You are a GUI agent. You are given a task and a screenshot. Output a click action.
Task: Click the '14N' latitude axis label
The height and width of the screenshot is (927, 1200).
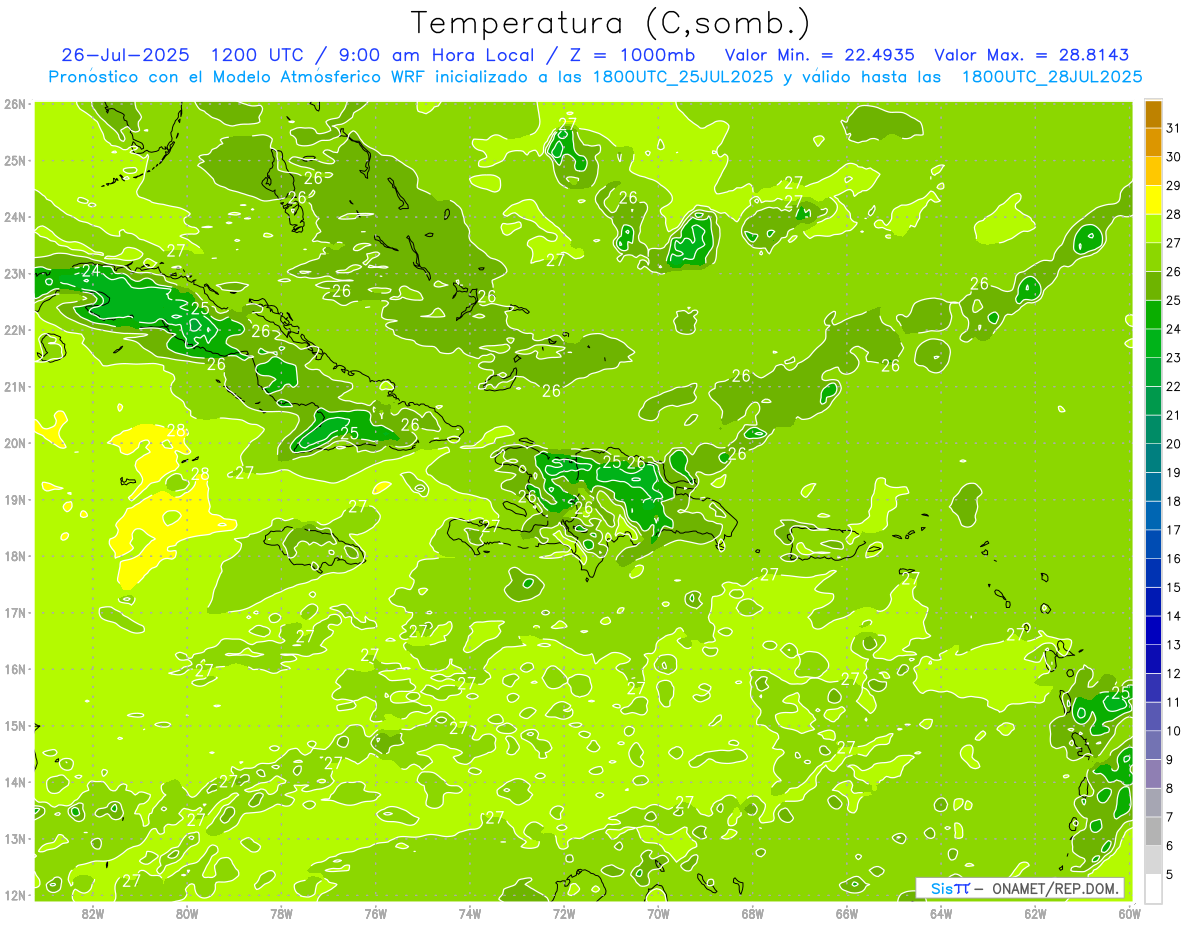15,782
